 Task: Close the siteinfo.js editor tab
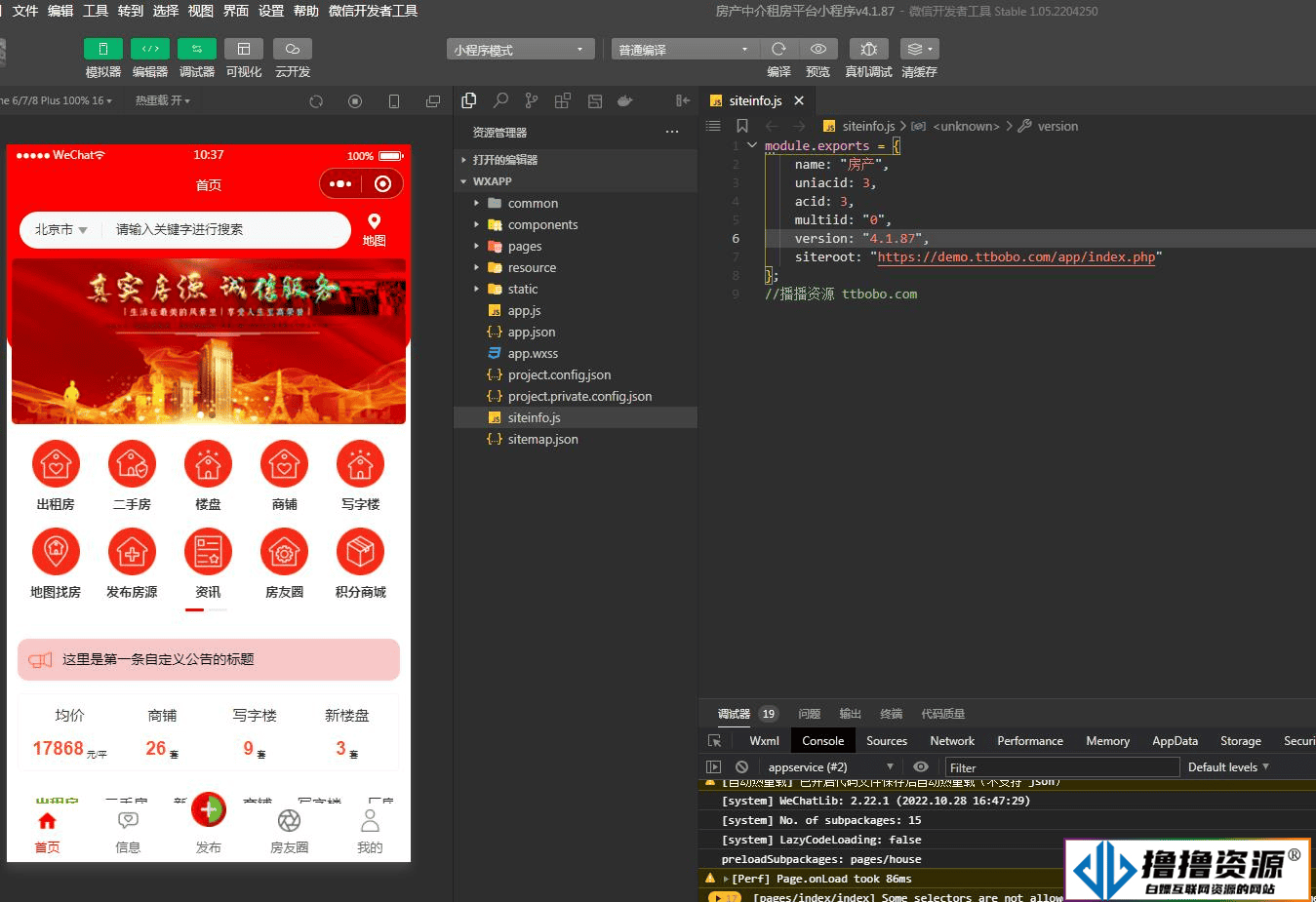799,100
